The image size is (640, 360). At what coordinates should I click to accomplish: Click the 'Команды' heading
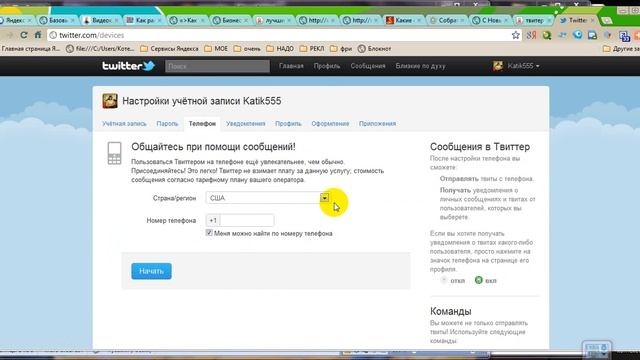tap(451, 311)
